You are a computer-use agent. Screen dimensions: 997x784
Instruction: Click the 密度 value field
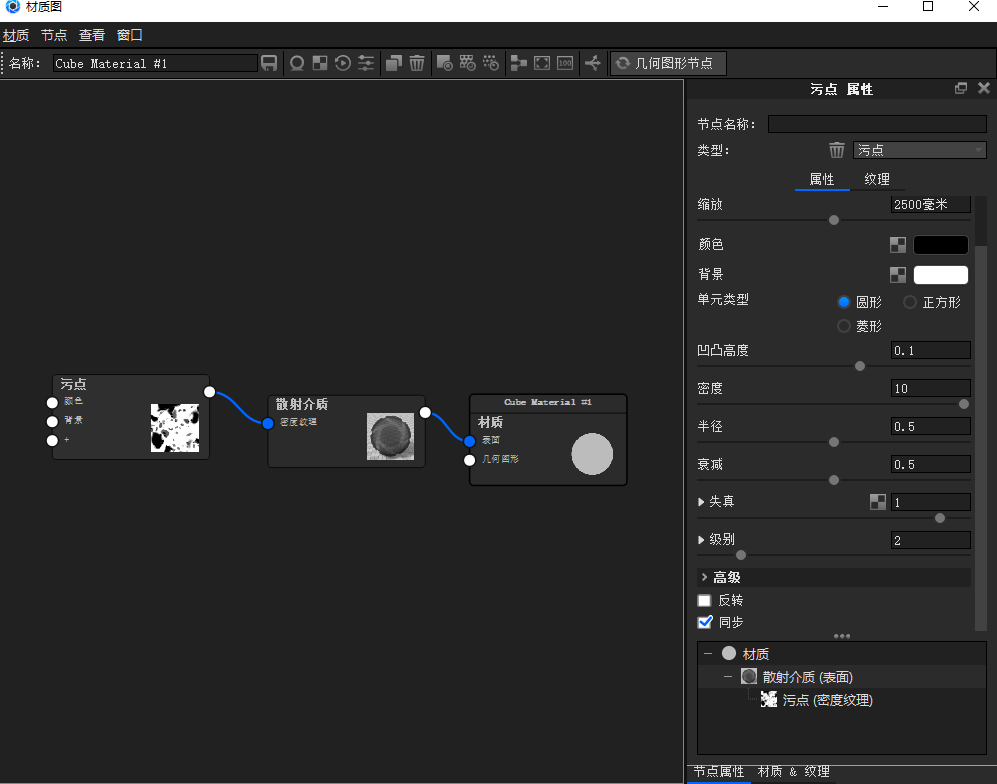click(x=930, y=389)
